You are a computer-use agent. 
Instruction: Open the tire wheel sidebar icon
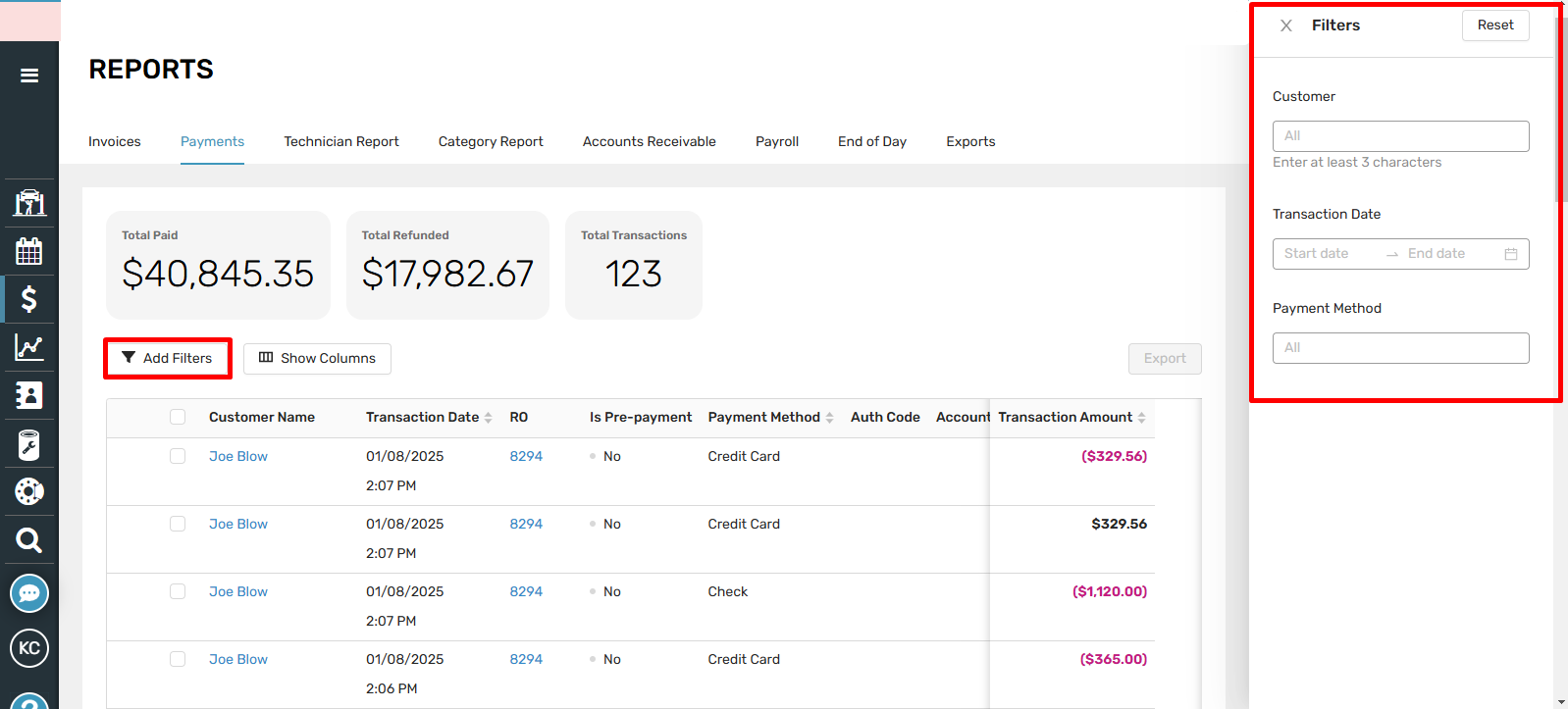(29, 491)
